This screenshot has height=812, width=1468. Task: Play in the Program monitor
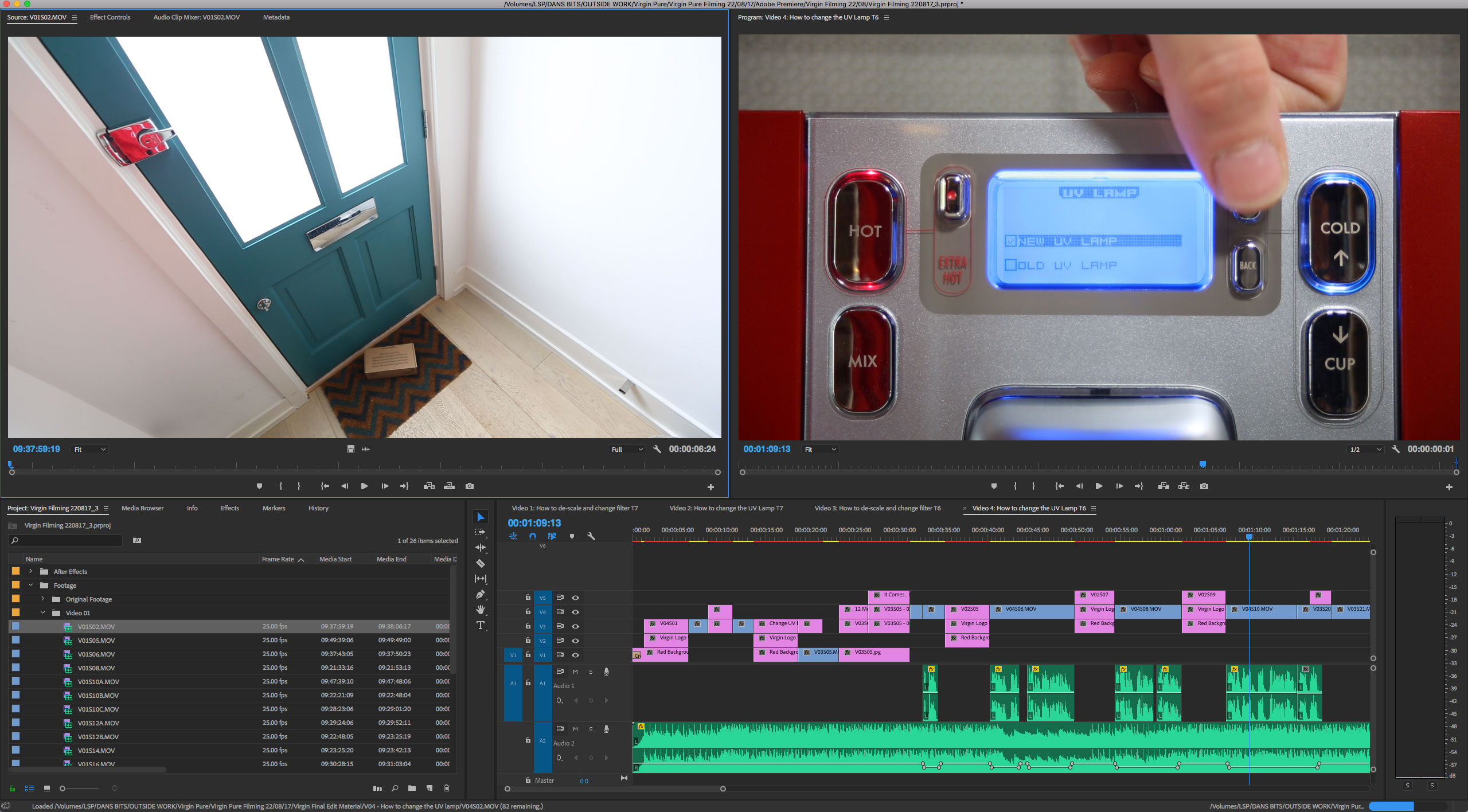(x=1099, y=486)
